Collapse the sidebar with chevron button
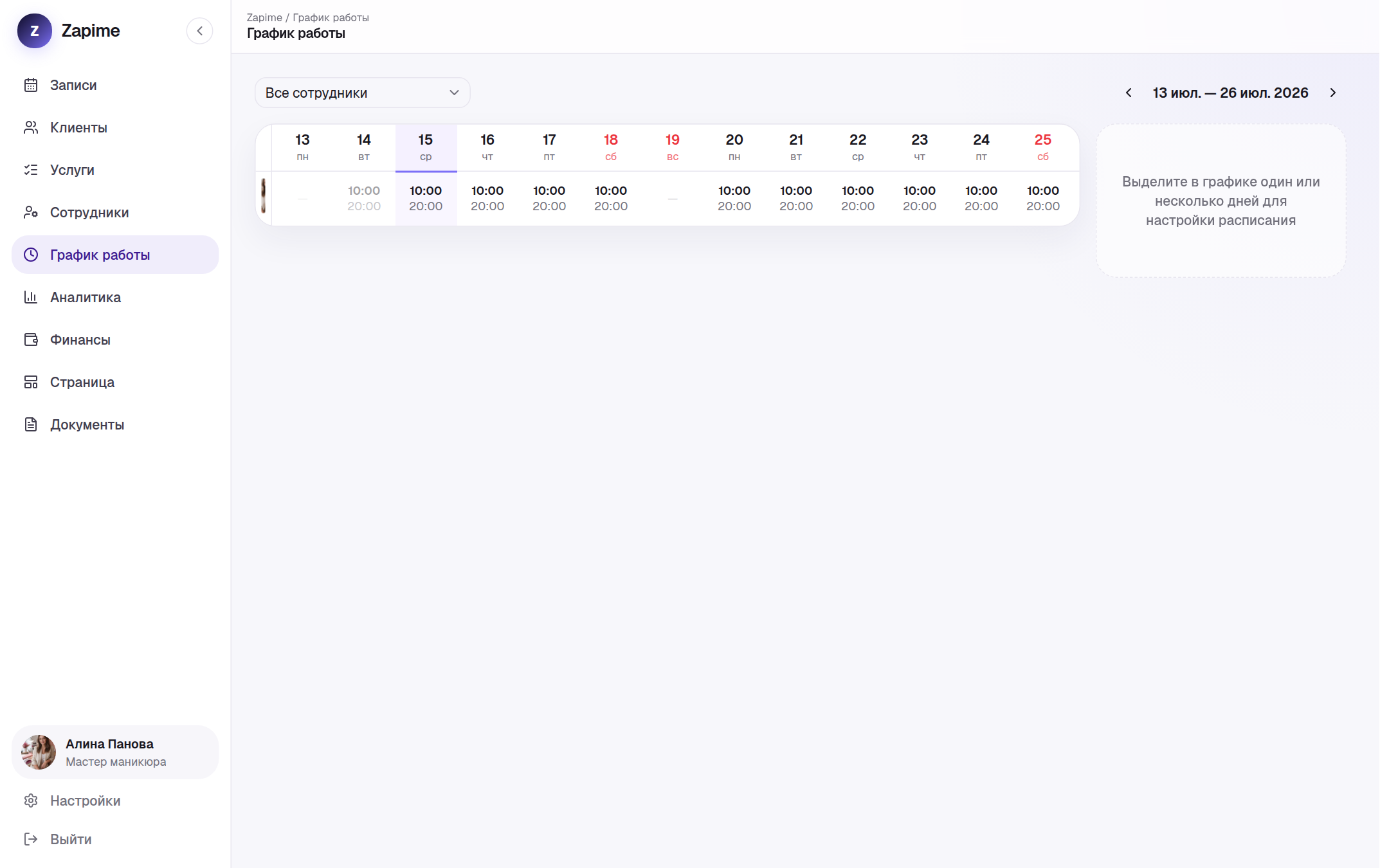 coord(200,31)
